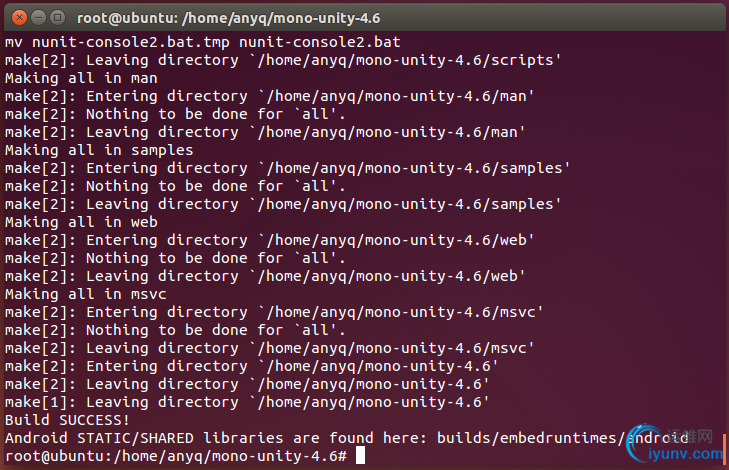This screenshot has width=729, height=470.
Task: Click the "Making all in msvc" line
Action: coord(85,294)
